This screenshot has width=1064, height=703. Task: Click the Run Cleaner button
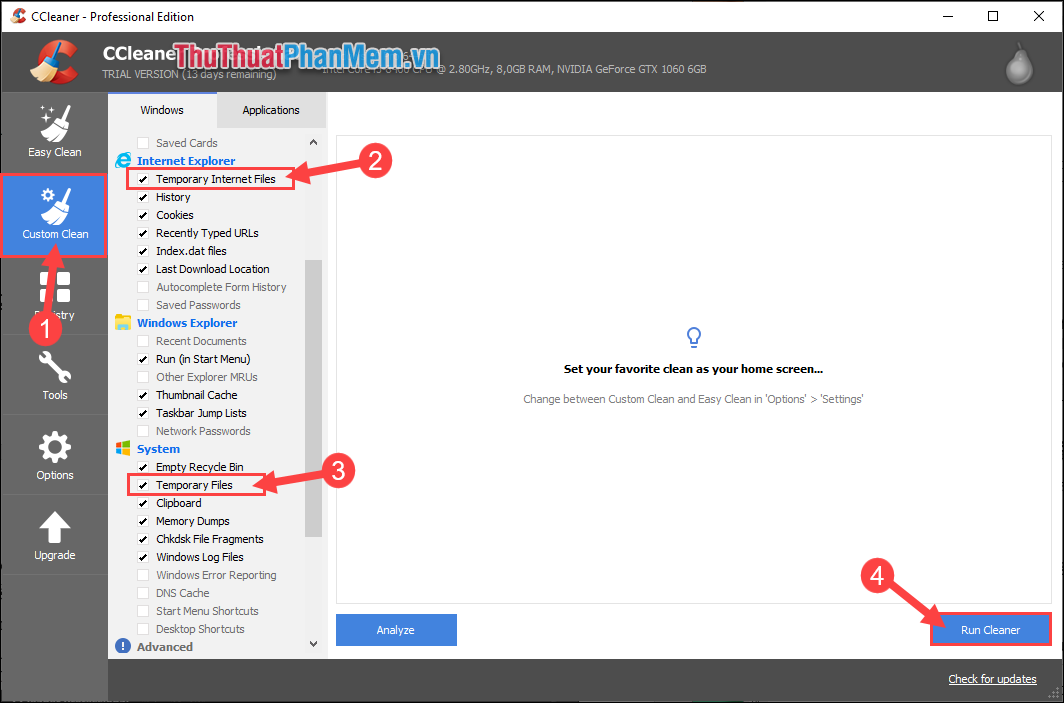(x=990, y=629)
